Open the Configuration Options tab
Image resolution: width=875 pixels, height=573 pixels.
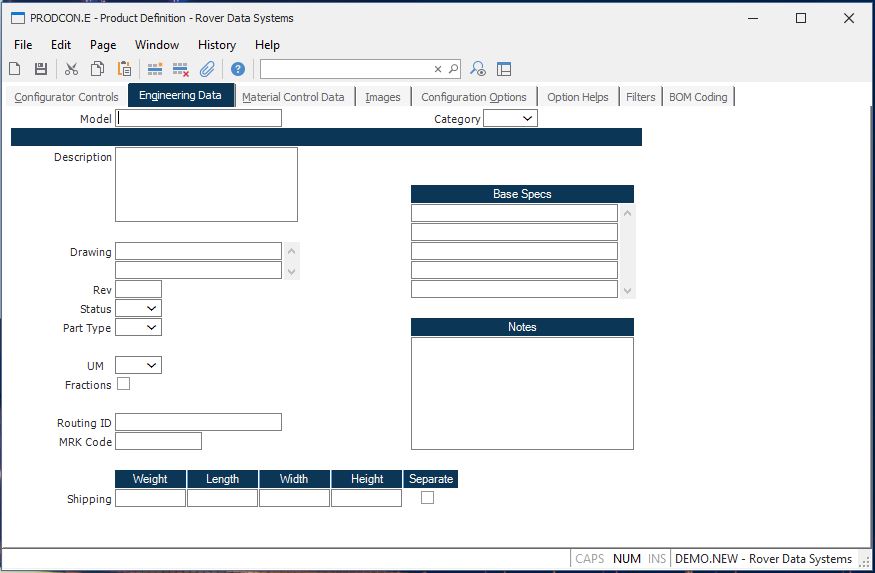pyautogui.click(x=473, y=97)
